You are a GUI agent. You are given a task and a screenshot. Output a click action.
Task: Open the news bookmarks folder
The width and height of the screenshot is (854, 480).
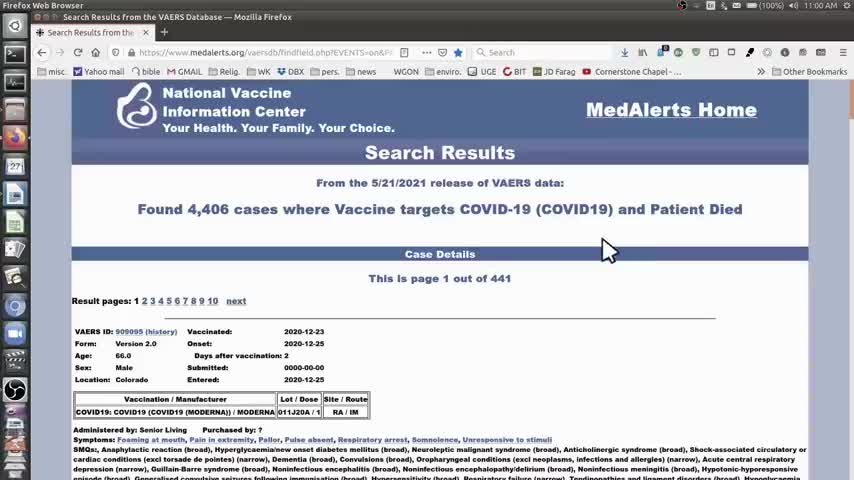(361, 71)
